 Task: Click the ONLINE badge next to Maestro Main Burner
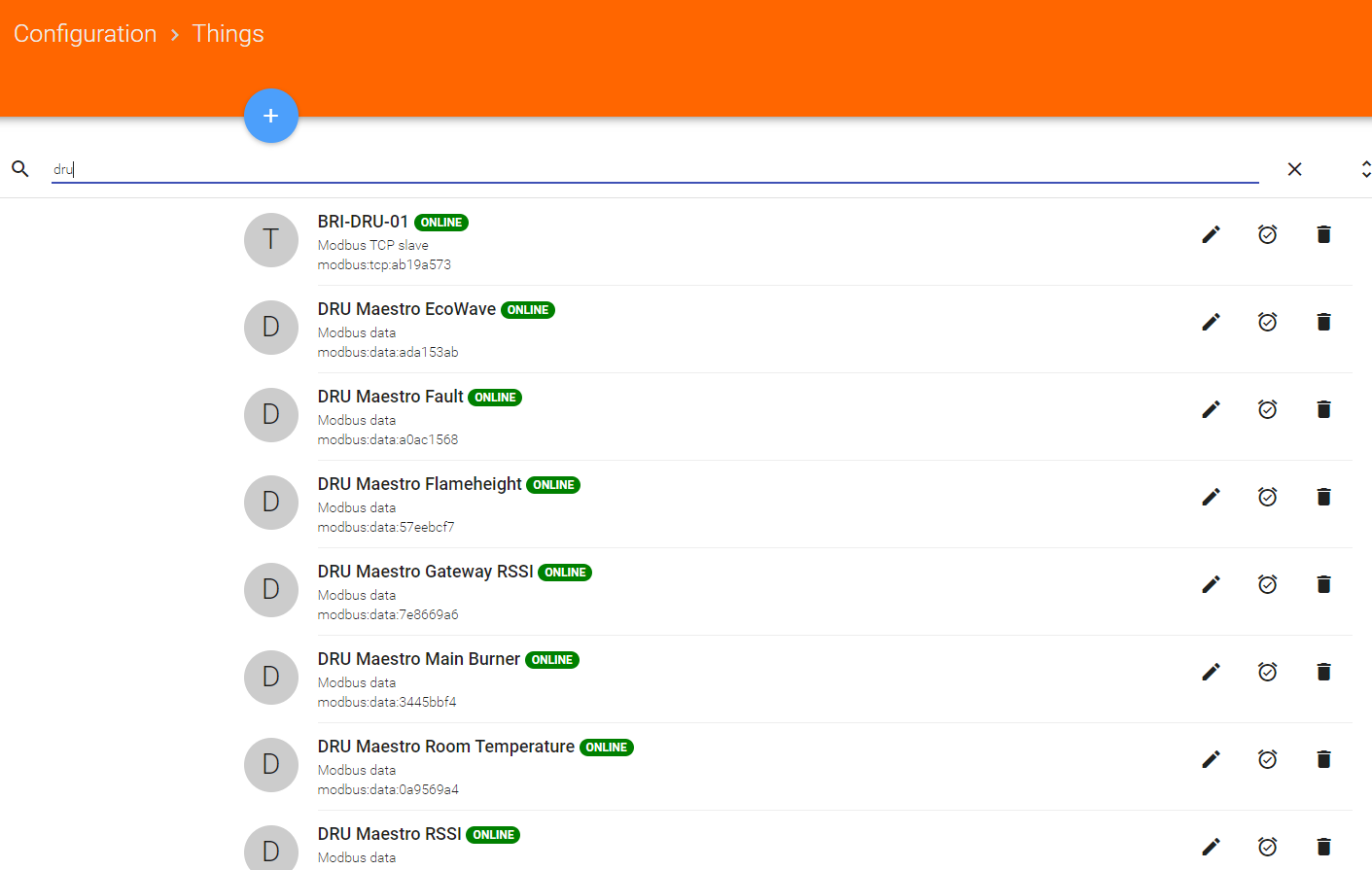point(552,660)
